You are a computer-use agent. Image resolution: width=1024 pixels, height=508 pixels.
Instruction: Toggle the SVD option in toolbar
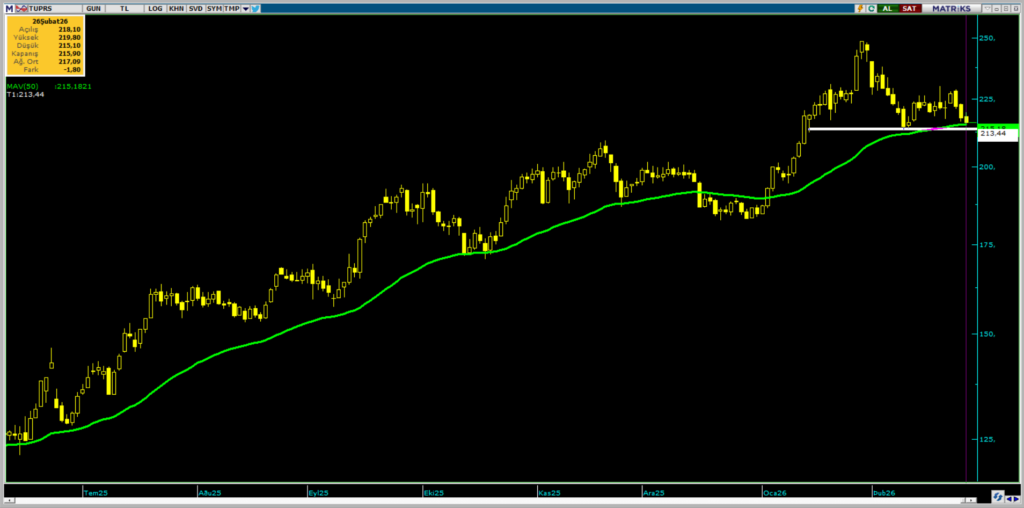pyautogui.click(x=195, y=8)
